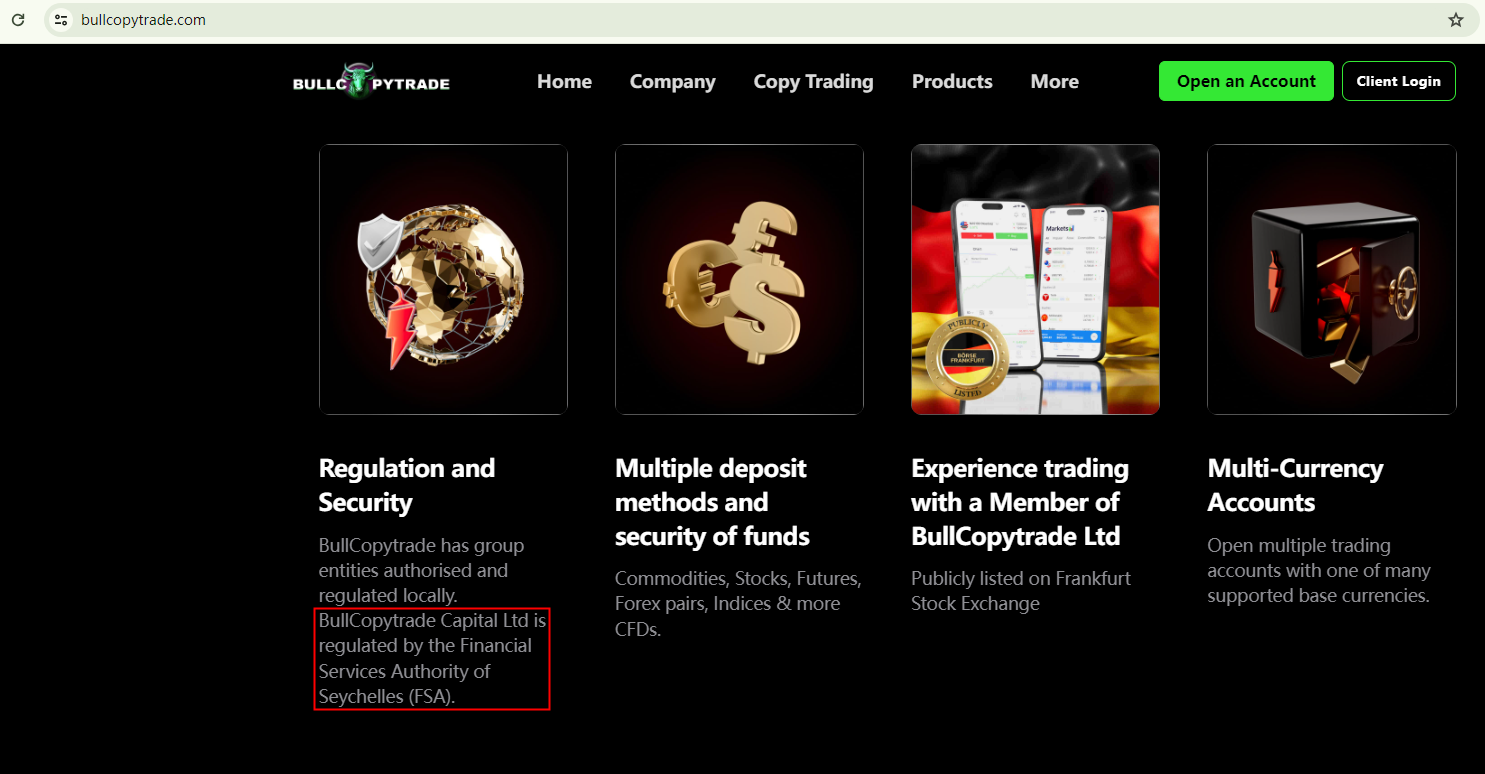The width and height of the screenshot is (1485, 774).
Task: Click the Open multiple trading accounts text
Action: tap(1318, 570)
